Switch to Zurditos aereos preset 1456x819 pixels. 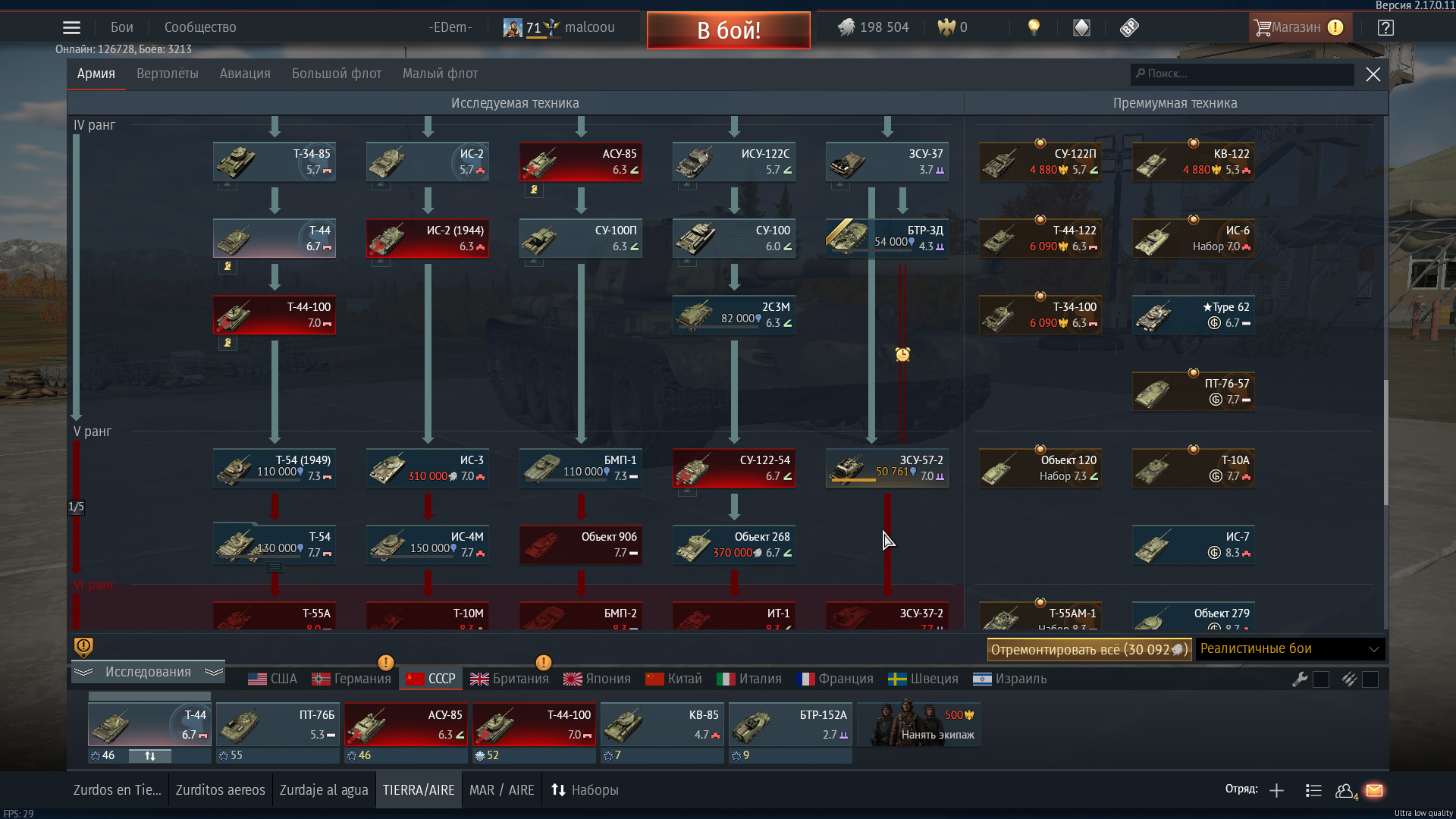point(221,790)
